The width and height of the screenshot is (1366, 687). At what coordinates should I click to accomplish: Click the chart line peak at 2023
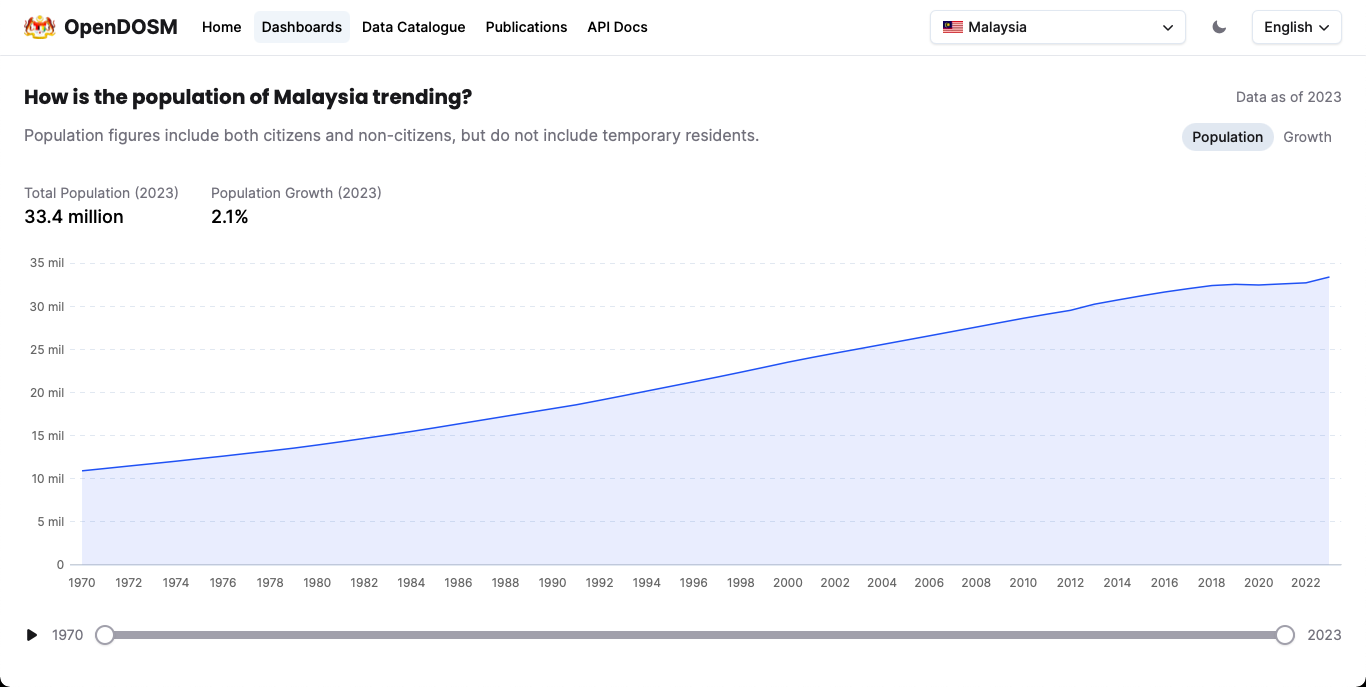(x=1328, y=277)
